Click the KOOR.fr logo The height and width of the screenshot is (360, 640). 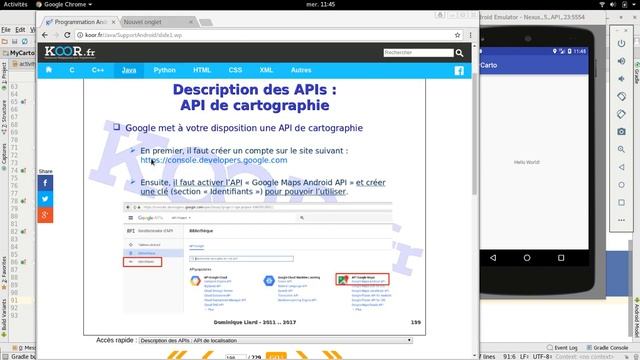click(70, 52)
